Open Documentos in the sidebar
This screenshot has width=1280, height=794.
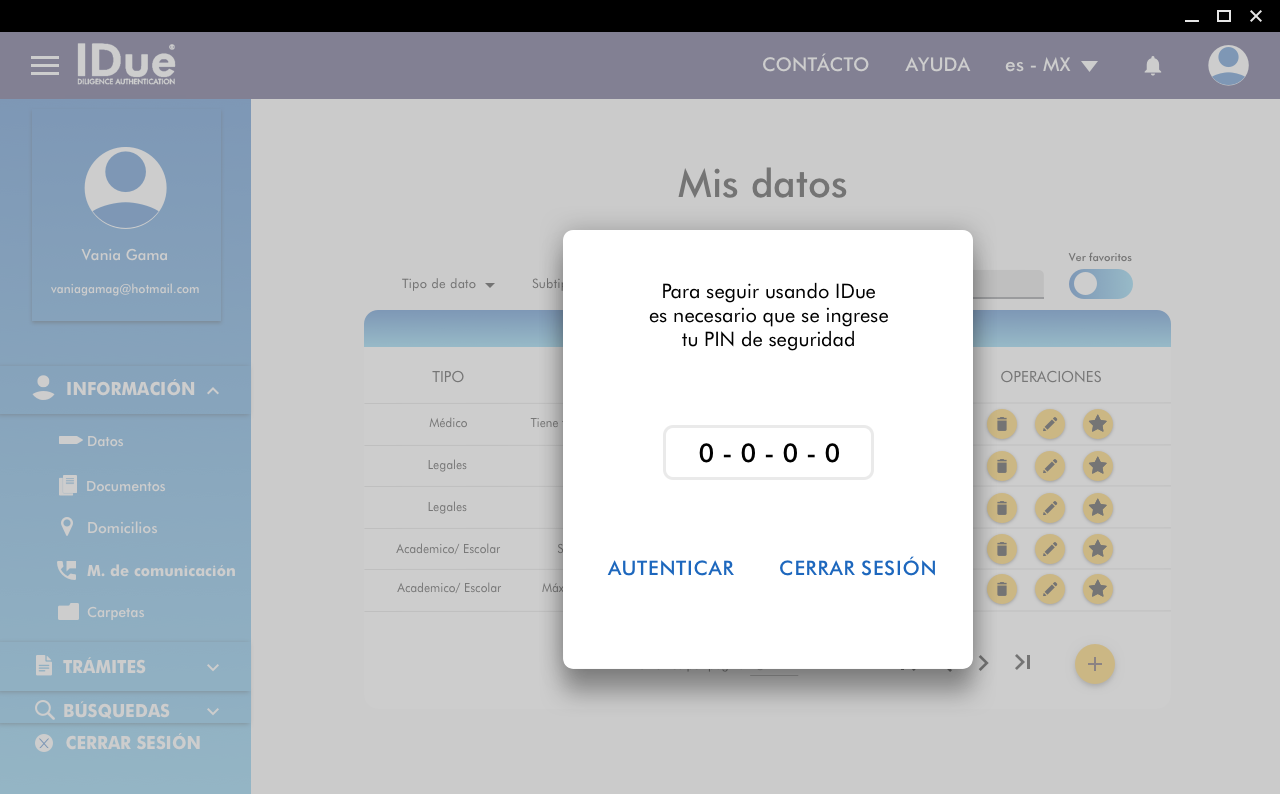(125, 486)
